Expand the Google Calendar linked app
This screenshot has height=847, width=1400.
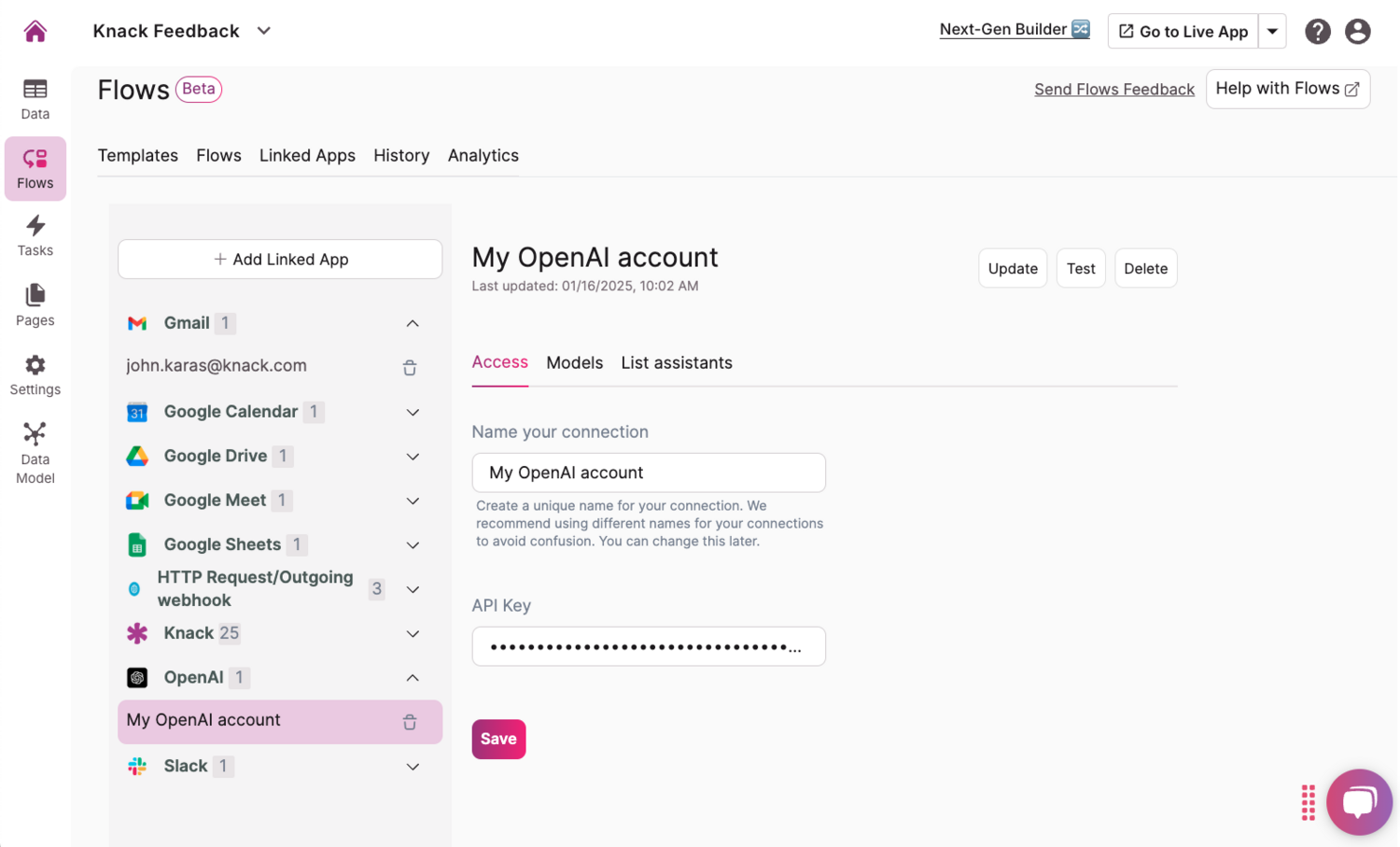tap(413, 412)
